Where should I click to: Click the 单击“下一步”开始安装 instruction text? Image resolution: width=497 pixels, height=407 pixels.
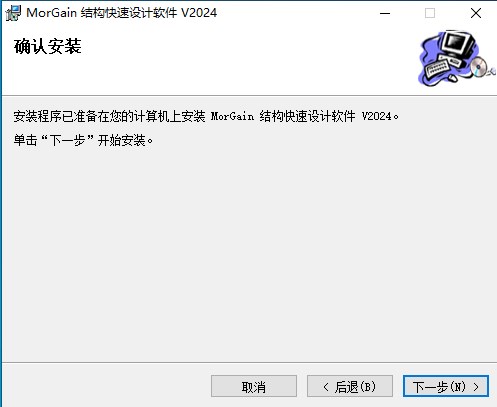click(x=83, y=140)
